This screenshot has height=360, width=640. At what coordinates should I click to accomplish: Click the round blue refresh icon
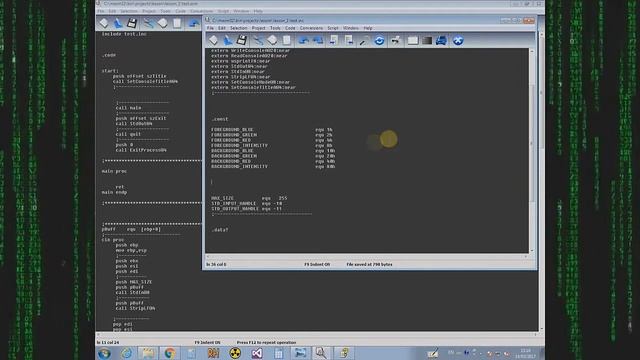tap(379, 40)
